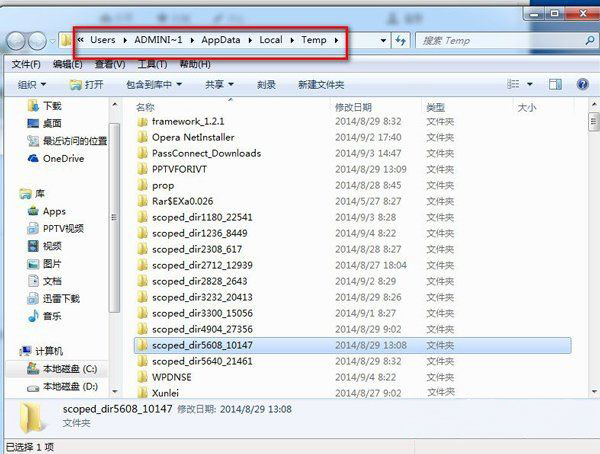Open the 编辑(E) menu

point(67,64)
